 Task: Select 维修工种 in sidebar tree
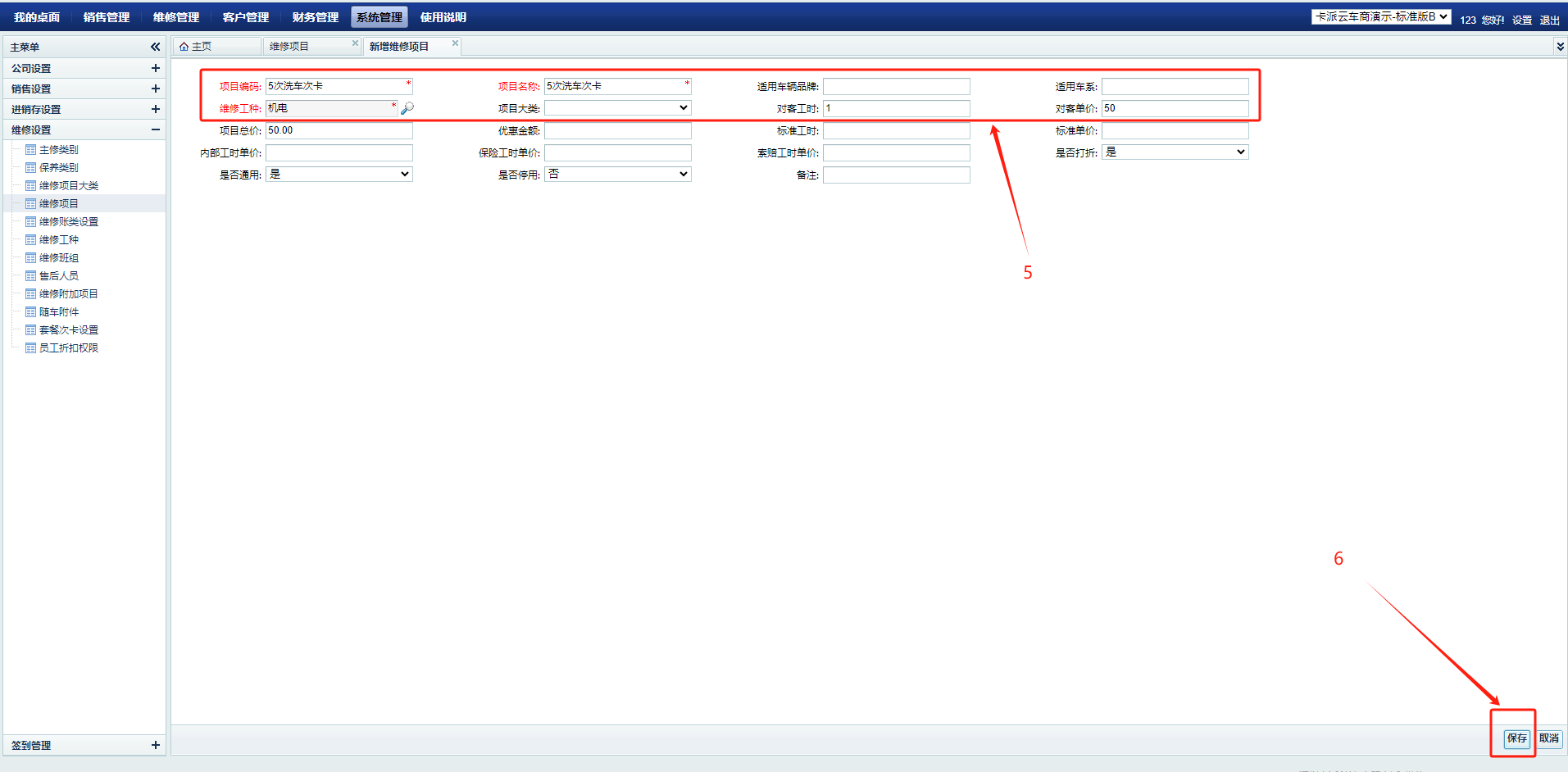point(59,240)
